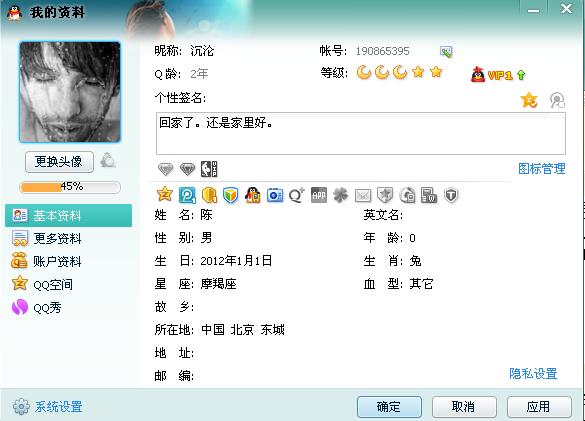
Task: Click the yellow star Qzone icon in the icon row
Action: (x=165, y=194)
